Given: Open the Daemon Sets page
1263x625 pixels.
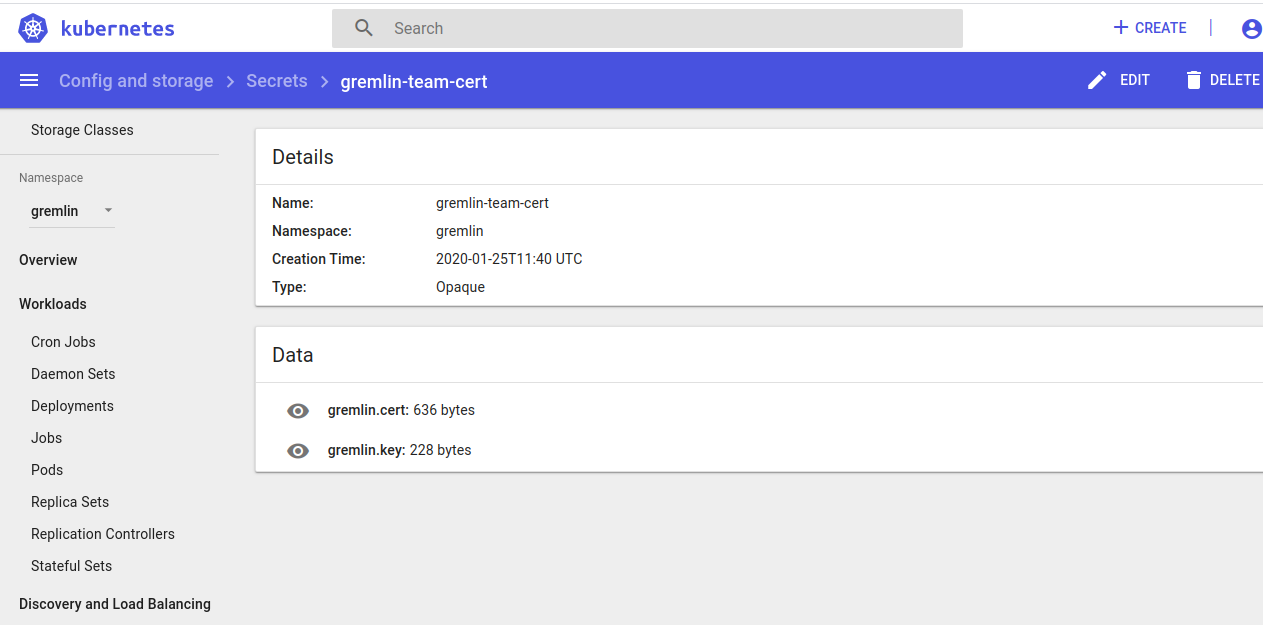Looking at the screenshot, I should (73, 374).
